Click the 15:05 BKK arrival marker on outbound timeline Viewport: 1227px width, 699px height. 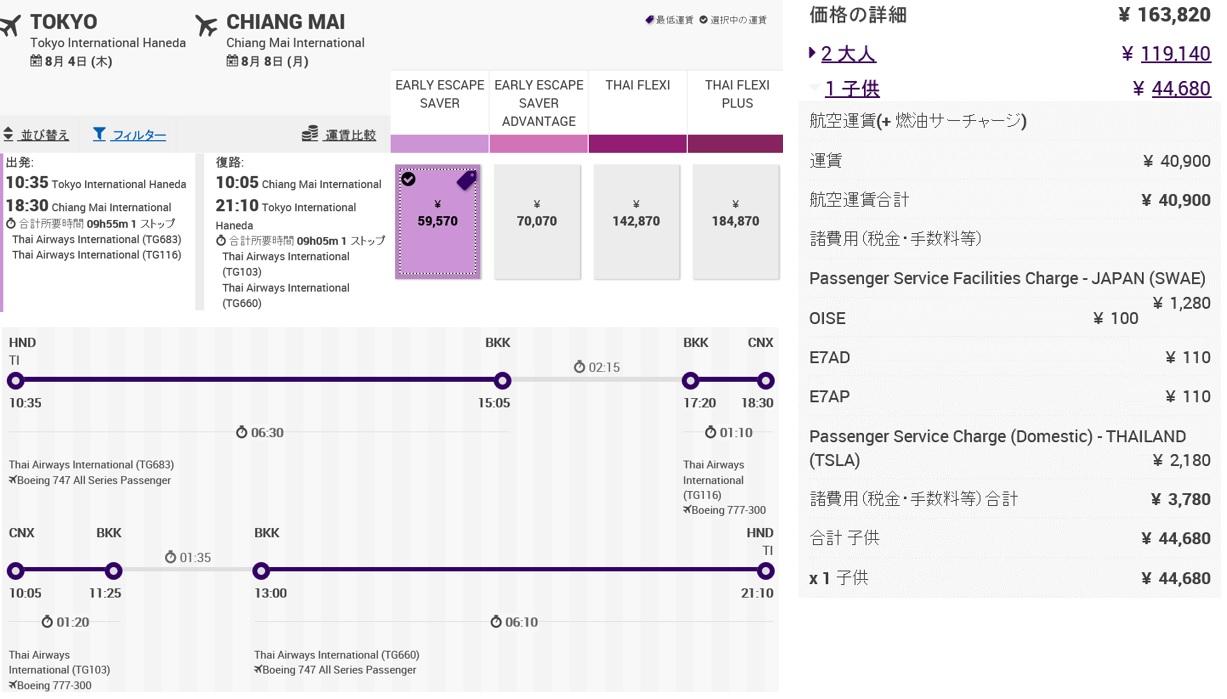click(x=502, y=380)
